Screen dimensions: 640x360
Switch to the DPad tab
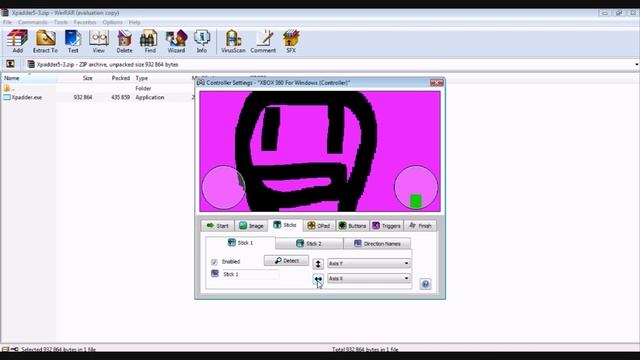click(x=319, y=226)
